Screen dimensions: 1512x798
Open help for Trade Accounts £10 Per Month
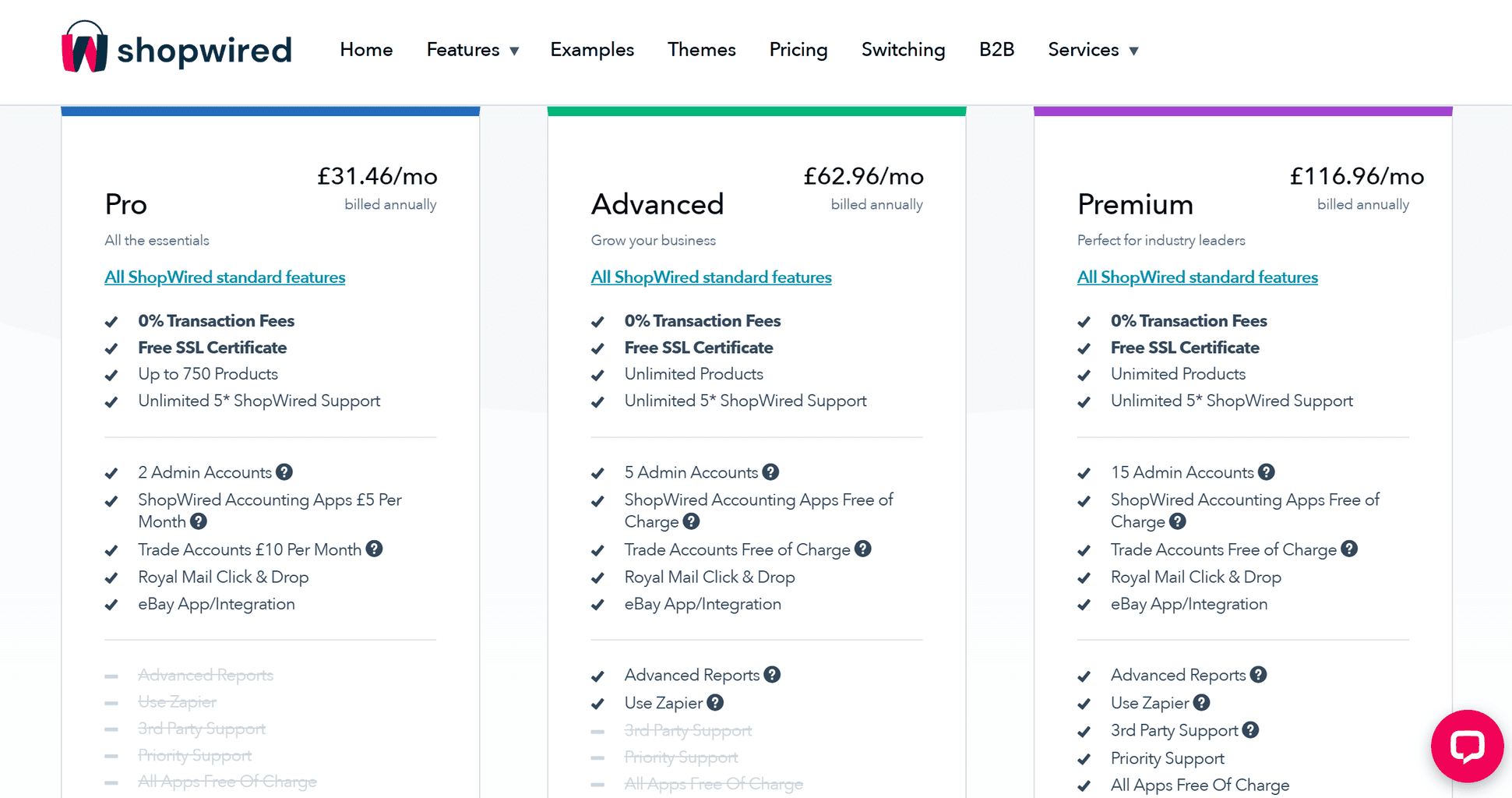[374, 549]
